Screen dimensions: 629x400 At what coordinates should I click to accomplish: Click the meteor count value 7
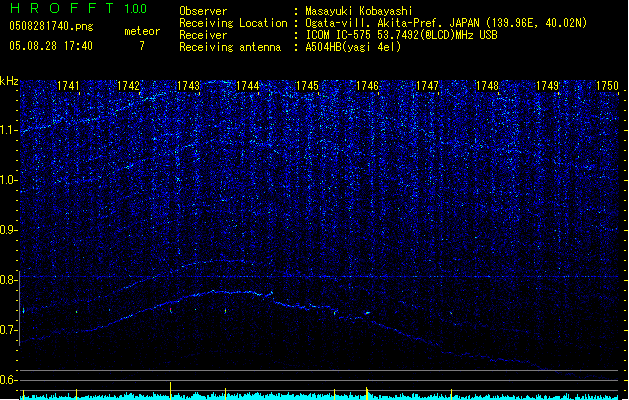(142, 46)
